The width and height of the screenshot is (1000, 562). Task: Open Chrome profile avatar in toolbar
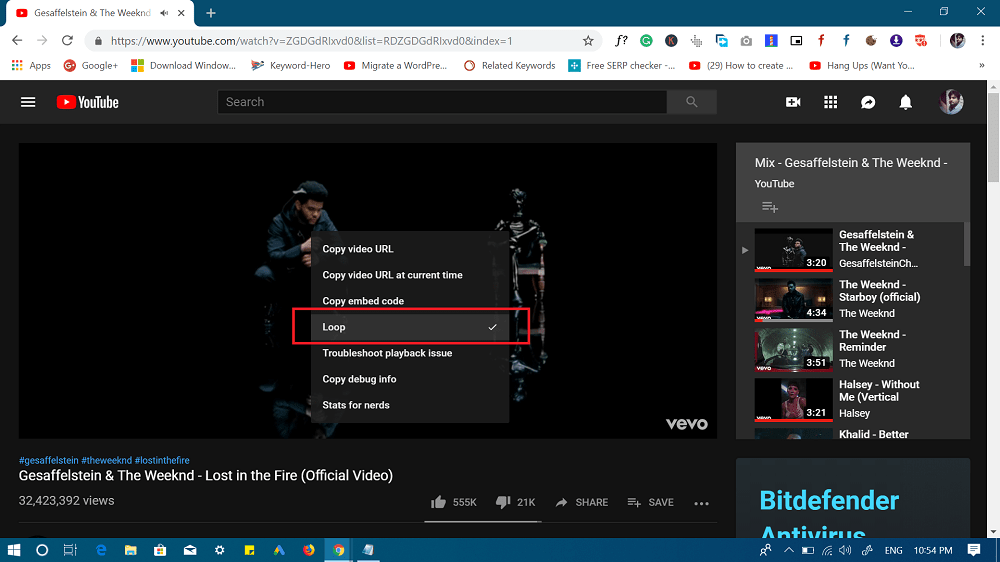pos(957,41)
